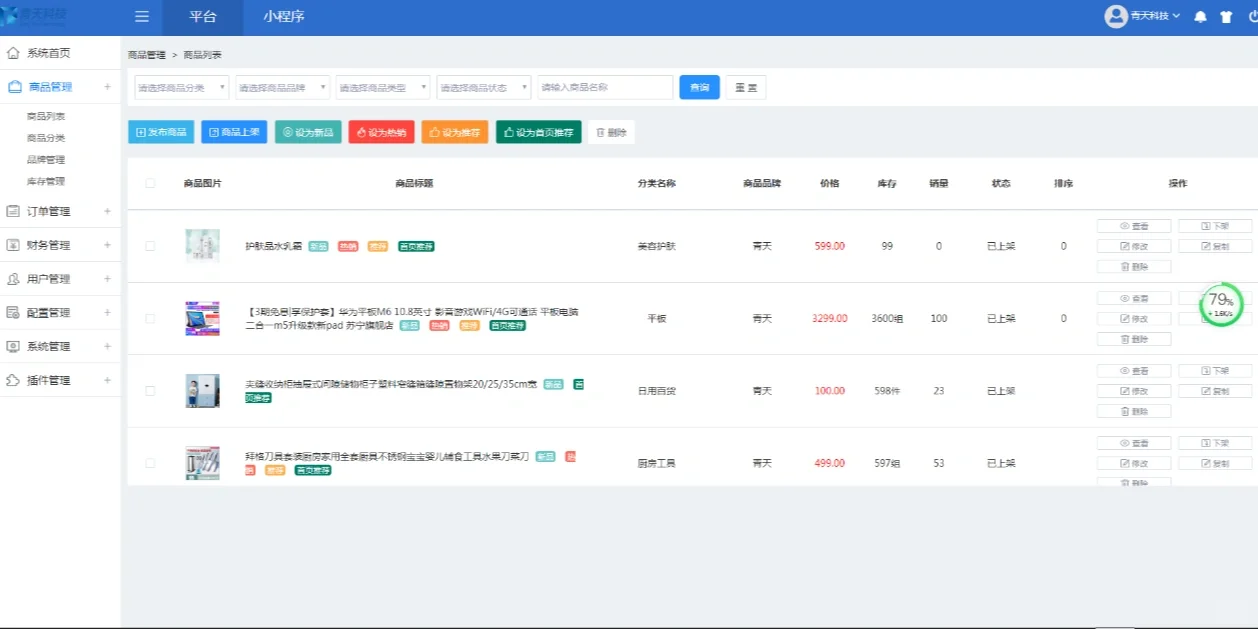The image size is (1258, 629).
Task: Click 删除 for 华为平板M6 row
Action: pyautogui.click(x=1134, y=339)
